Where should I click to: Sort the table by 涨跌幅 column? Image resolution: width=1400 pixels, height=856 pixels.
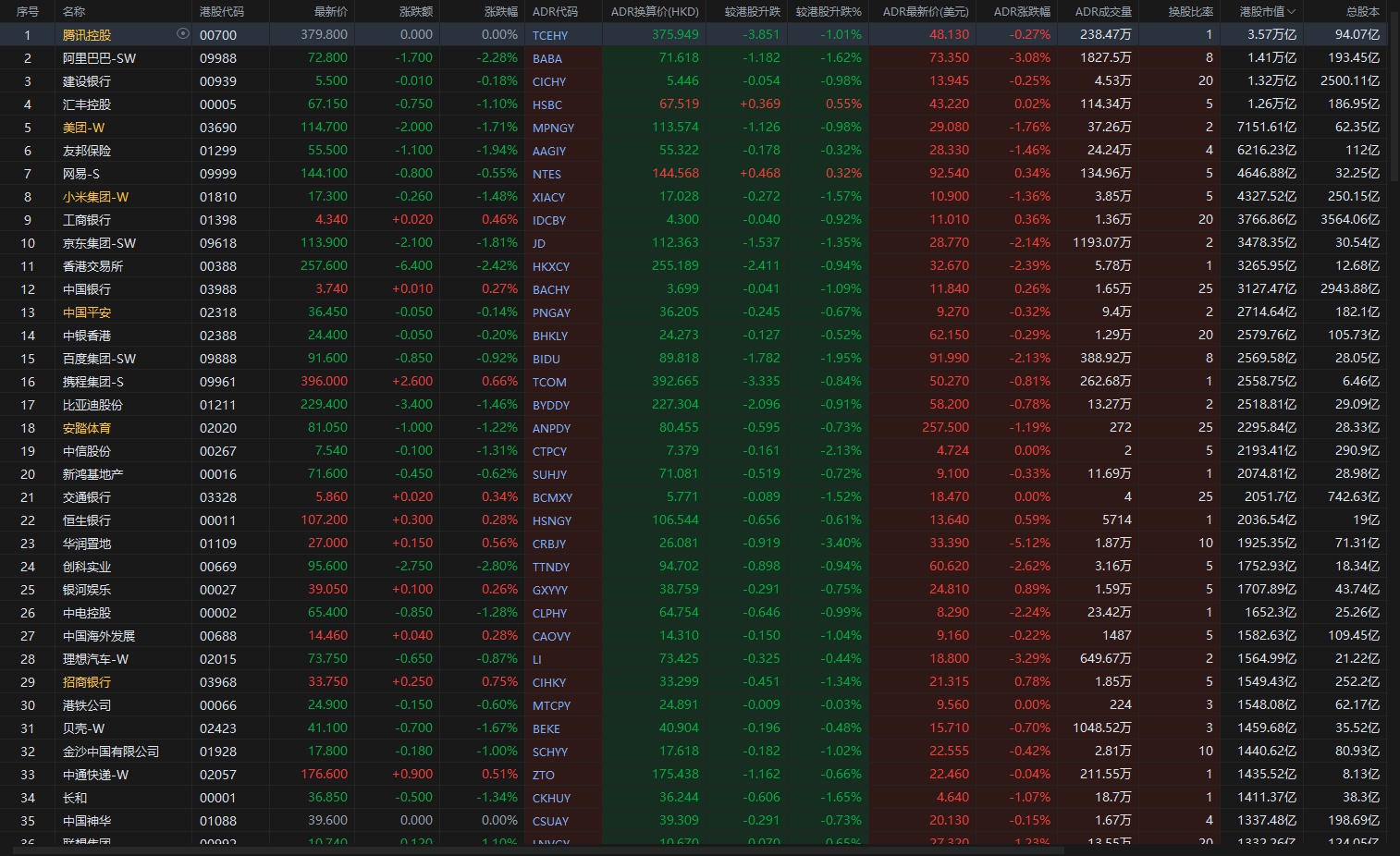pyautogui.click(x=500, y=12)
